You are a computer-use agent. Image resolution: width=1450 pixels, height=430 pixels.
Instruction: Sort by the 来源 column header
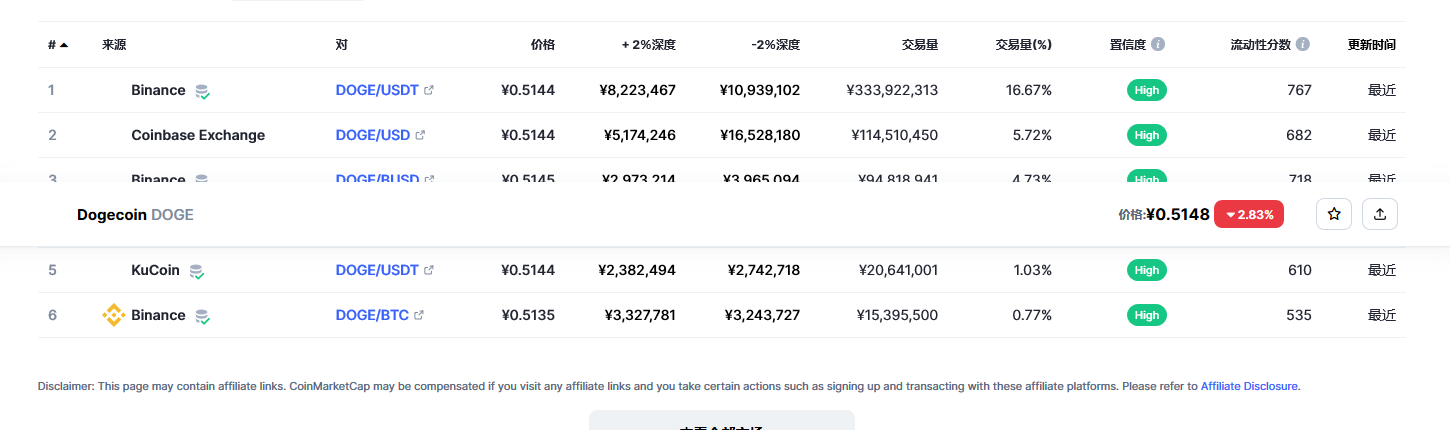tap(114, 45)
